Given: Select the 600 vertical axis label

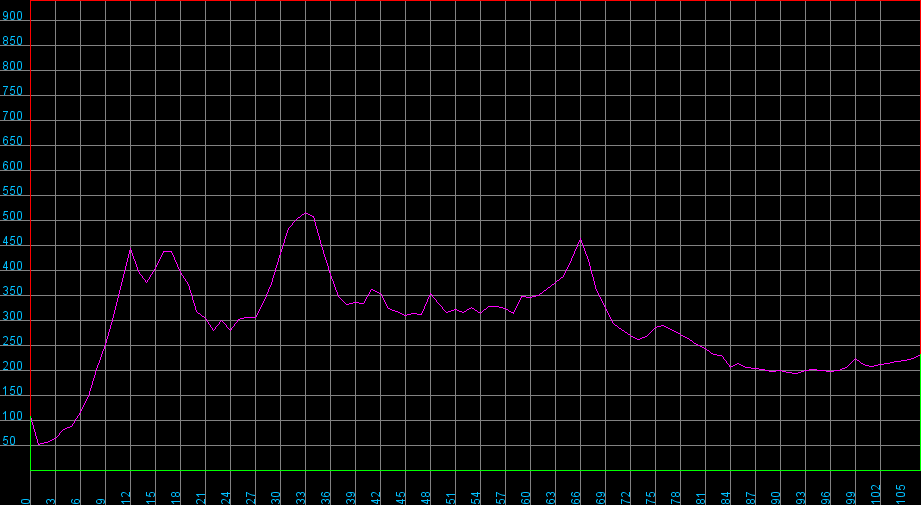Looking at the screenshot, I should 12,166.
